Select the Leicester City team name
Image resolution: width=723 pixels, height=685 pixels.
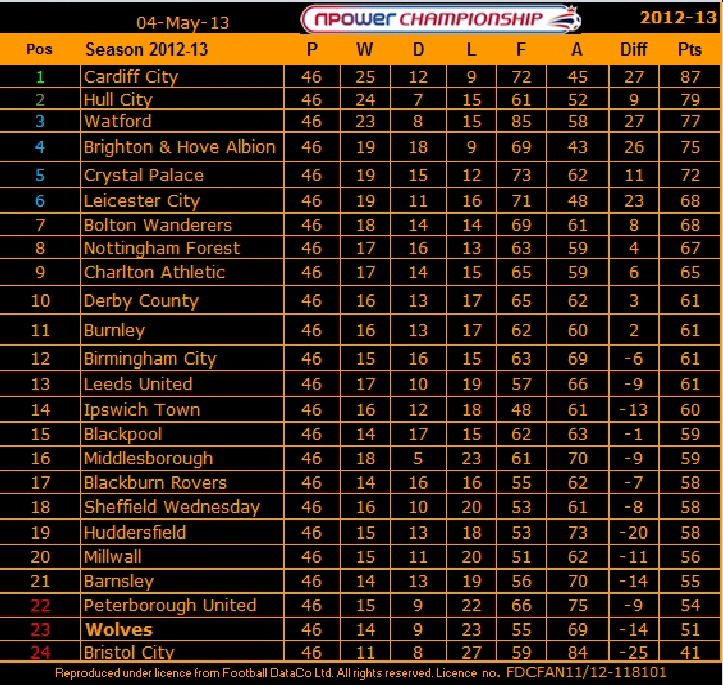142,201
